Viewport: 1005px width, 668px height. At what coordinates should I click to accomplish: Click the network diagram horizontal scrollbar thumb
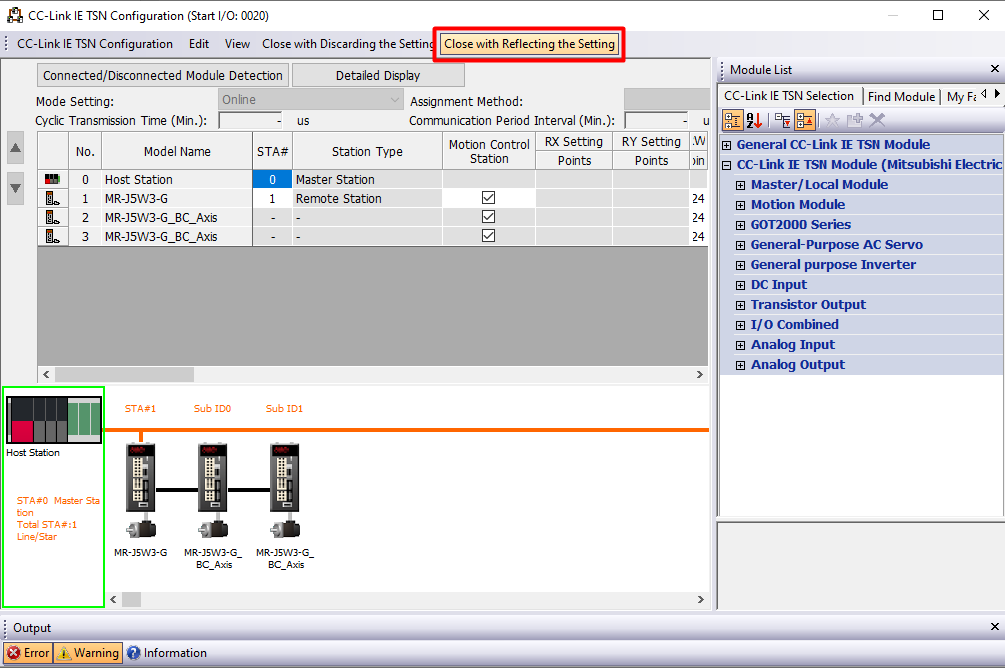click(x=131, y=599)
